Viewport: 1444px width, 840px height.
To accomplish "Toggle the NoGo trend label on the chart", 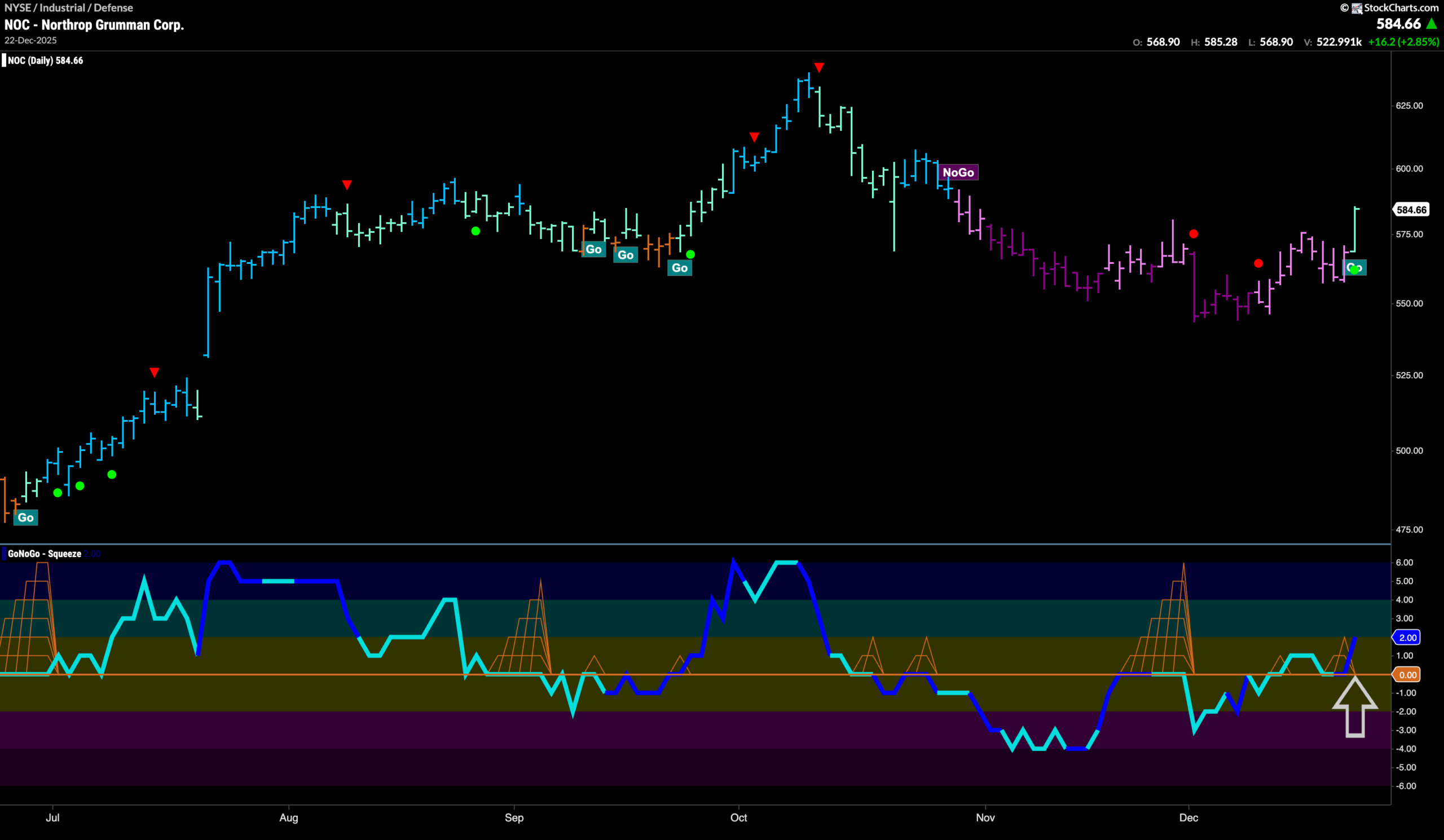I will [958, 172].
